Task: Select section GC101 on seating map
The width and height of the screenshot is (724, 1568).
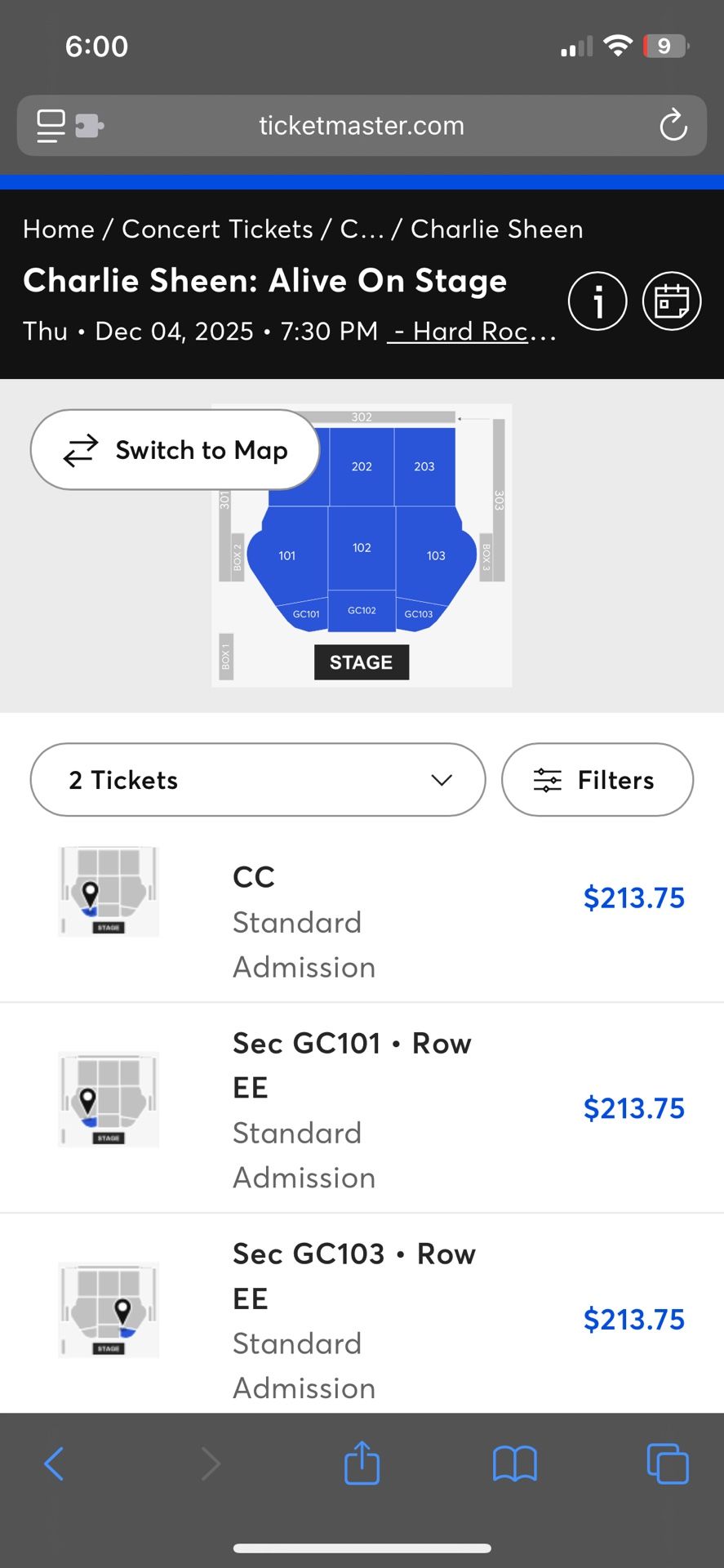Action: tap(306, 613)
